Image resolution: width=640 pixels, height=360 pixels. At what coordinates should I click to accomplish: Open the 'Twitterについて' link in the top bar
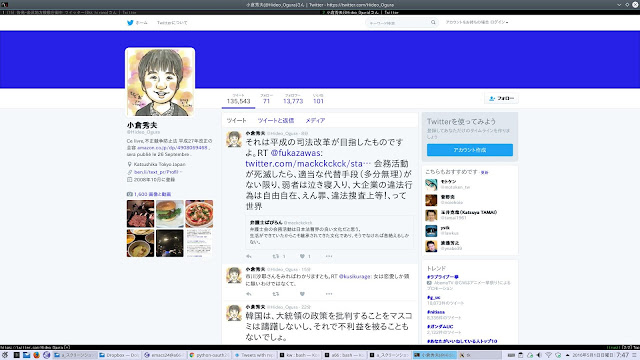172,23
